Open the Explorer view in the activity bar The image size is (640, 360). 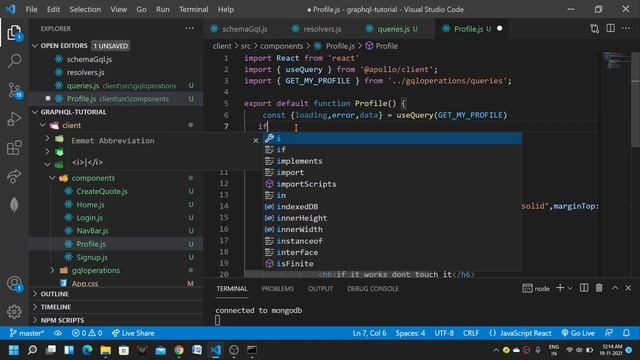(14, 33)
